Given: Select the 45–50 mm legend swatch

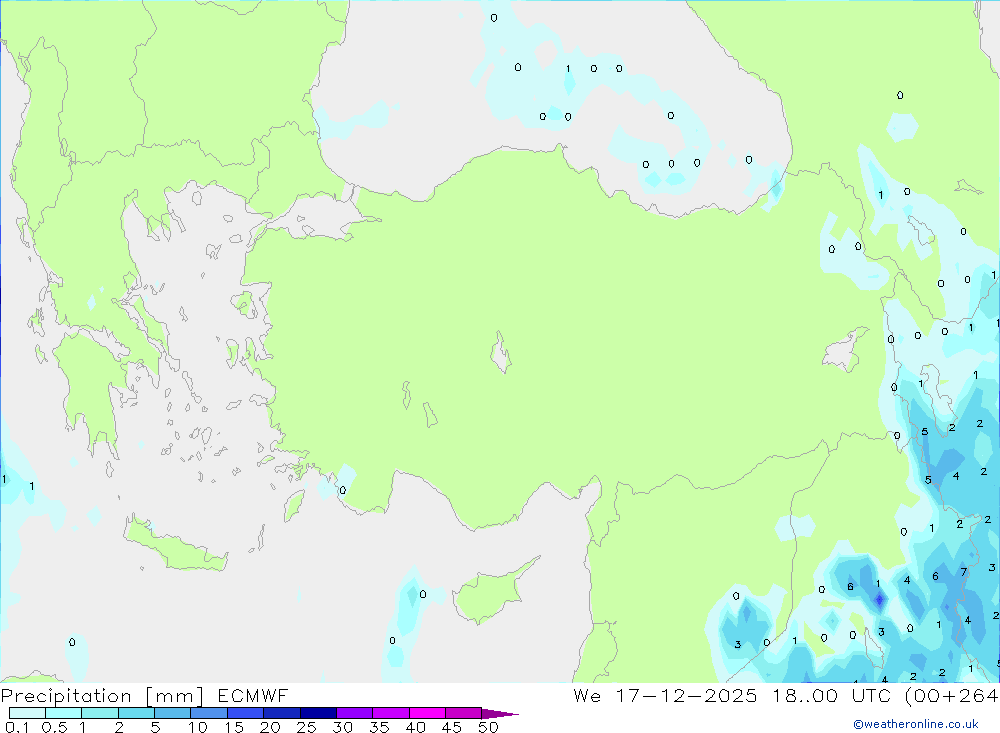Looking at the screenshot, I should click(x=463, y=713).
